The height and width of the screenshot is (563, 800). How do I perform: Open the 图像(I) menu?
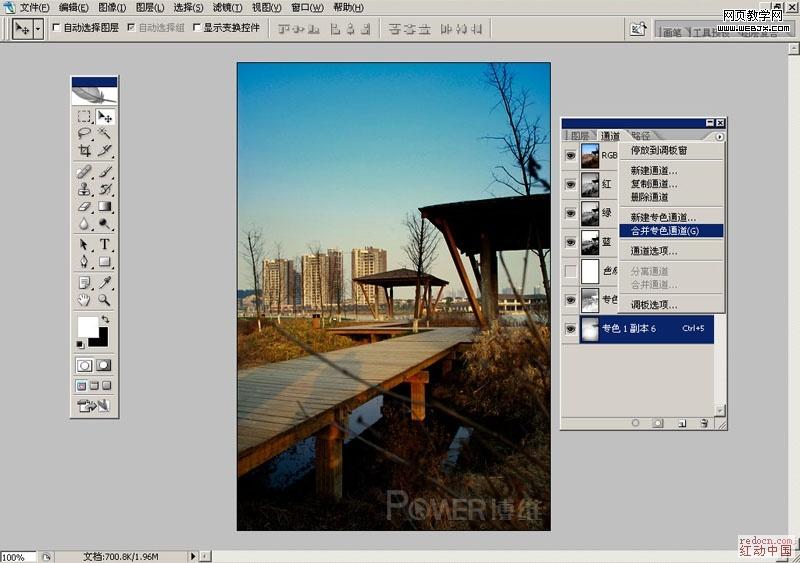112,8
